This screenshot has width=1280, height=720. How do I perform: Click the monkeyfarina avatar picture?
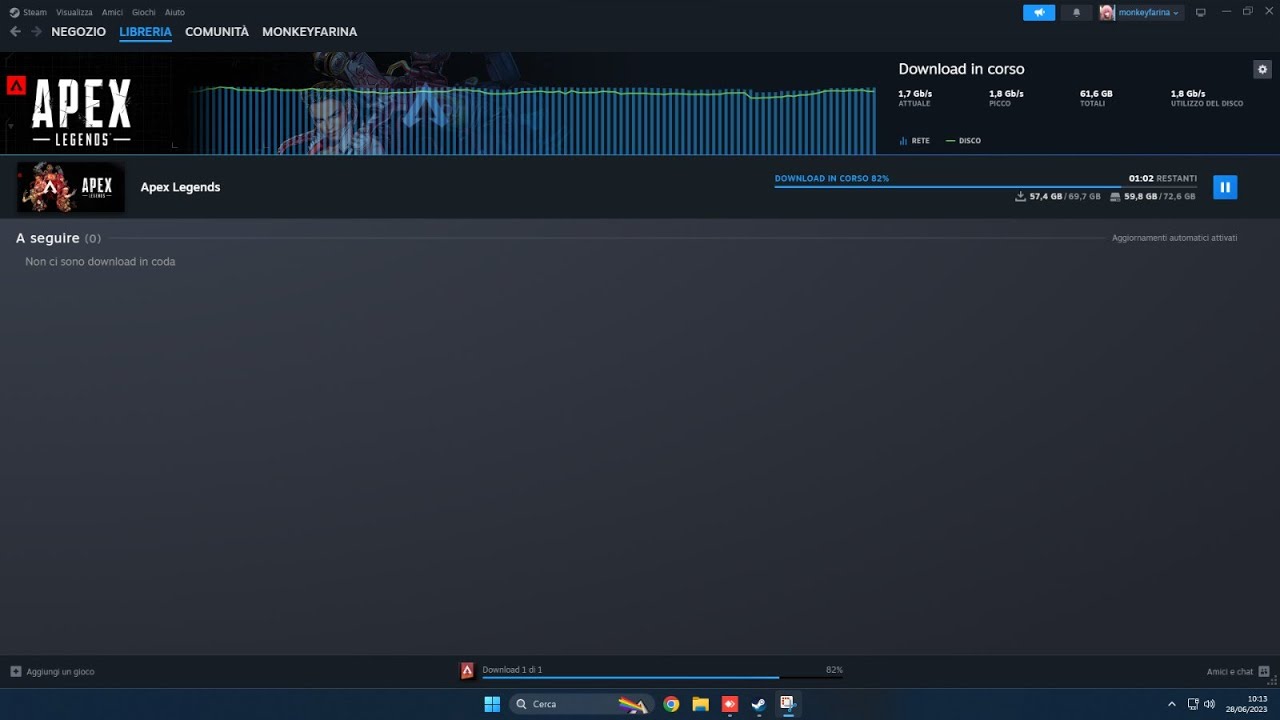[x=1107, y=12]
